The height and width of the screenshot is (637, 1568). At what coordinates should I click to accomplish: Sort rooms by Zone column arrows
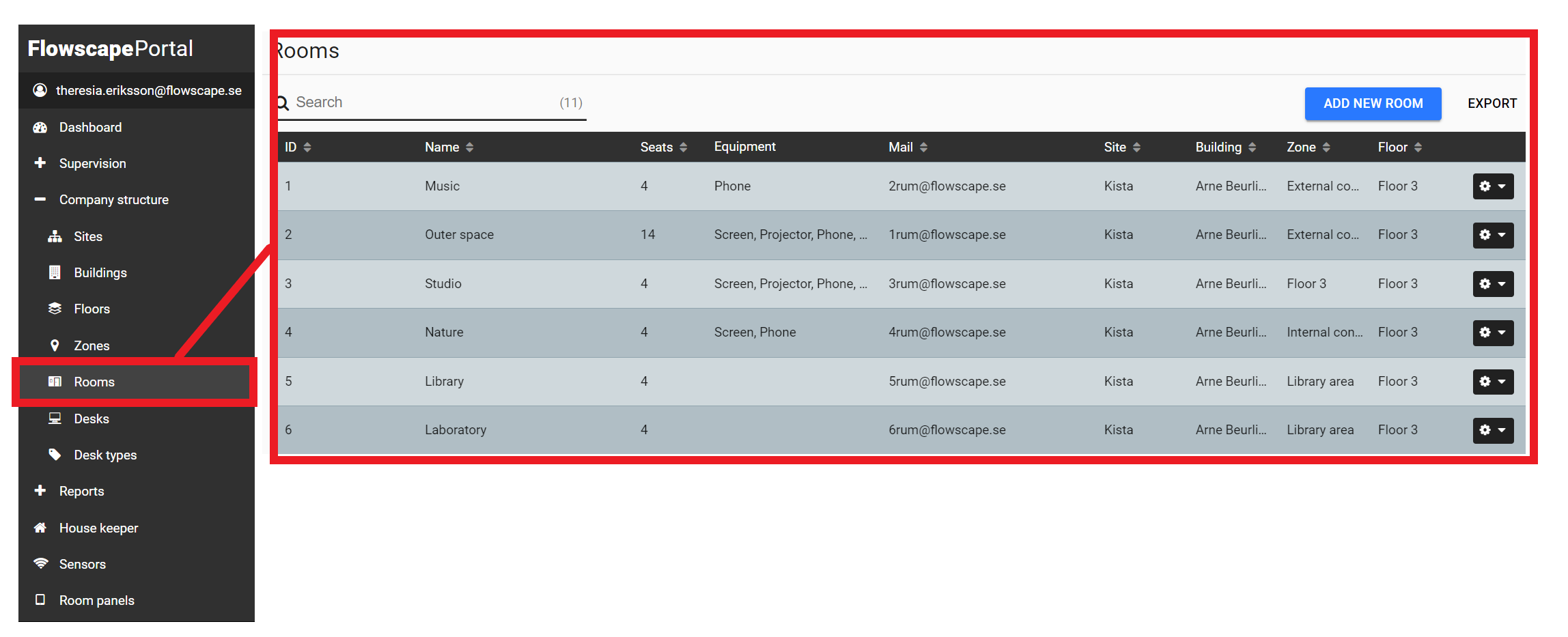[1326, 147]
